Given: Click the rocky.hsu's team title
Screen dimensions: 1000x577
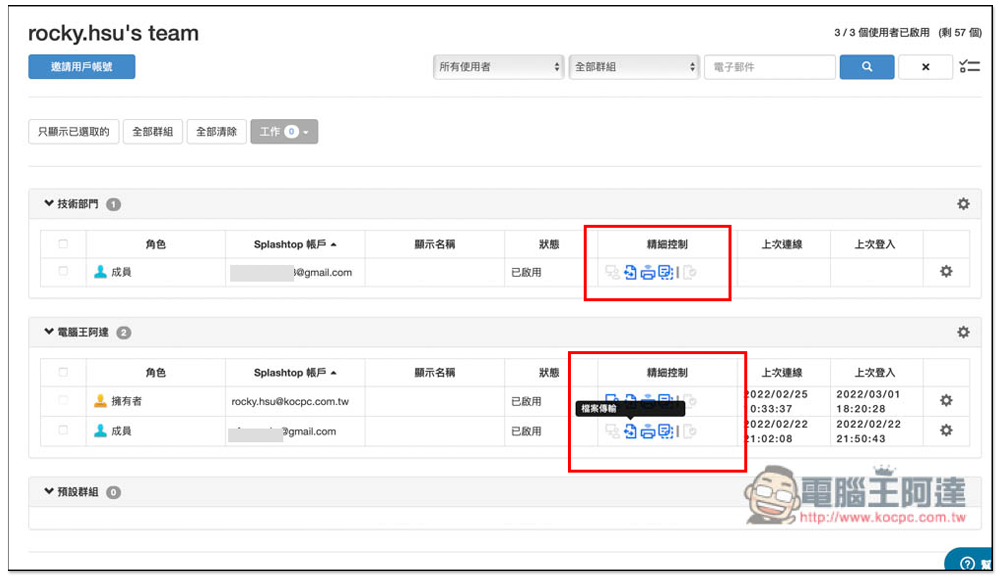Looking at the screenshot, I should click(114, 33).
